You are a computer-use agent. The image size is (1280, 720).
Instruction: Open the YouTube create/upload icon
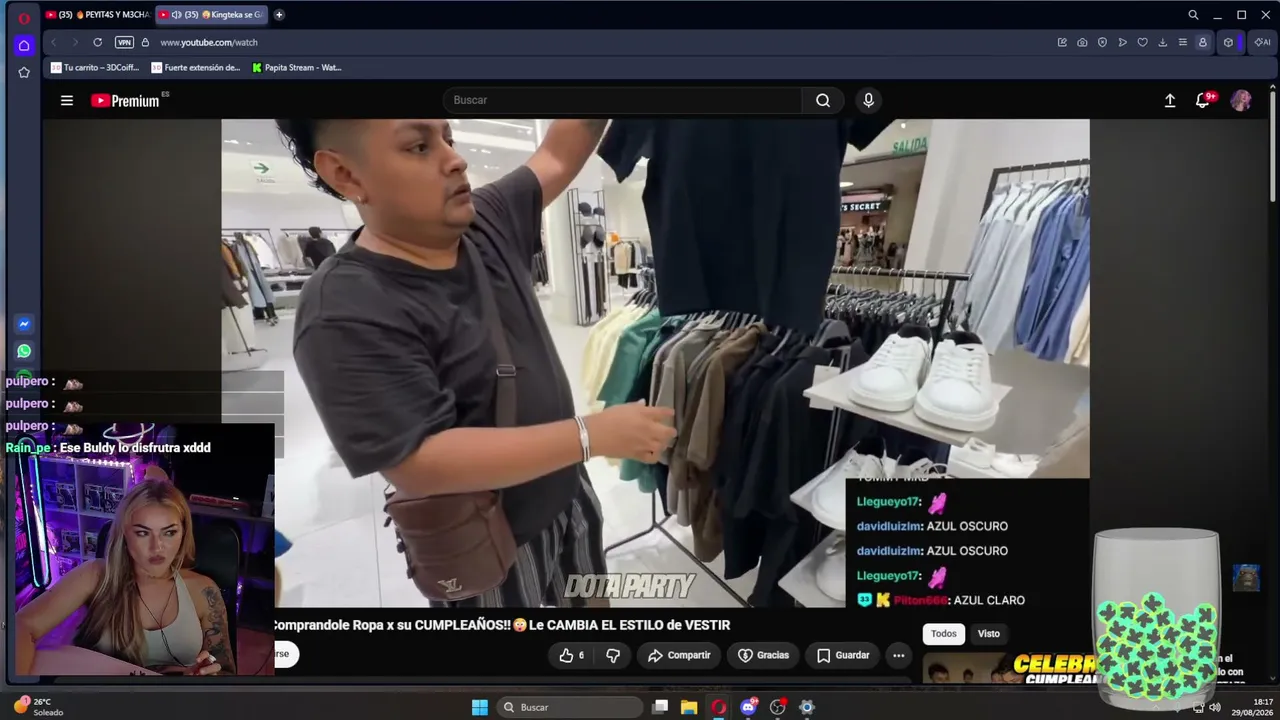1170,100
